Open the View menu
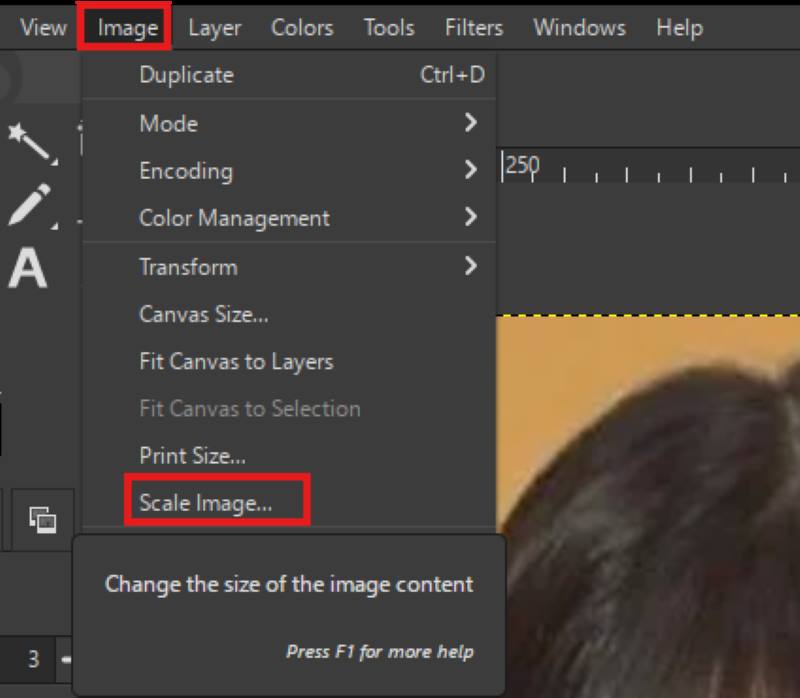Image resolution: width=800 pixels, height=698 pixels. point(43,28)
